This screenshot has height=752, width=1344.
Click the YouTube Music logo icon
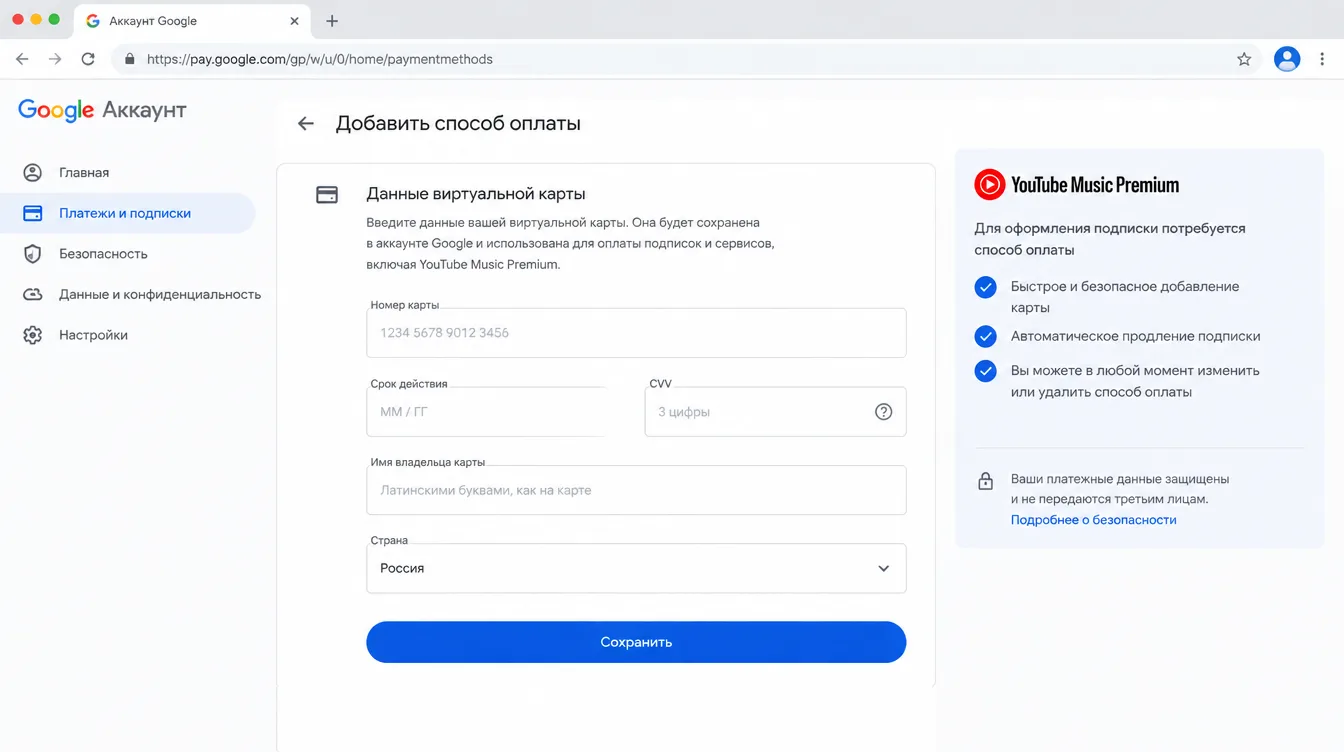(x=990, y=184)
